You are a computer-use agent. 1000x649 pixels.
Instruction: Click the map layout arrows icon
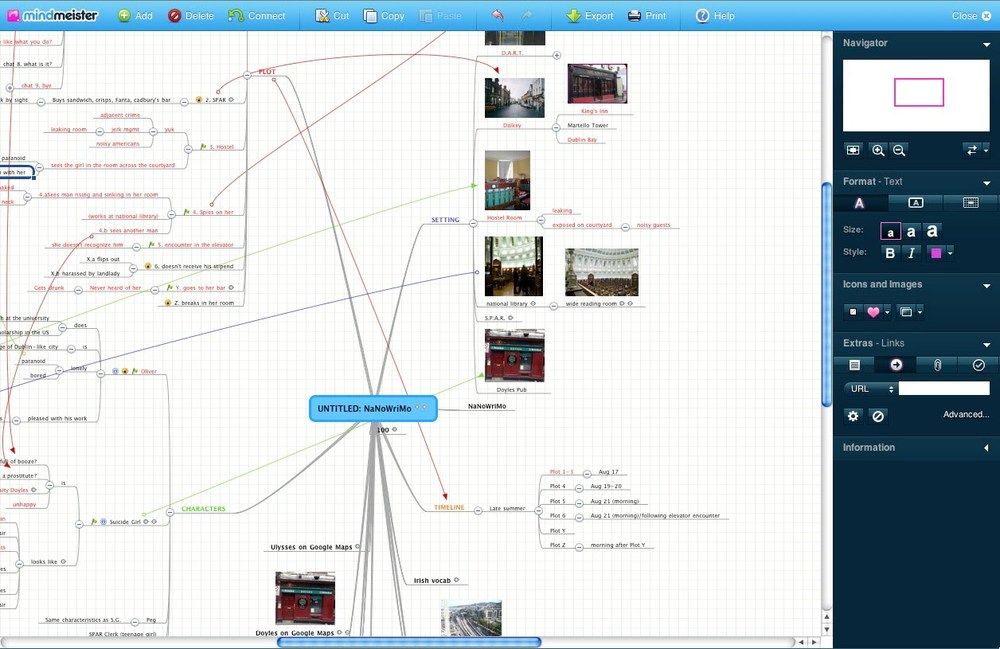tap(971, 150)
